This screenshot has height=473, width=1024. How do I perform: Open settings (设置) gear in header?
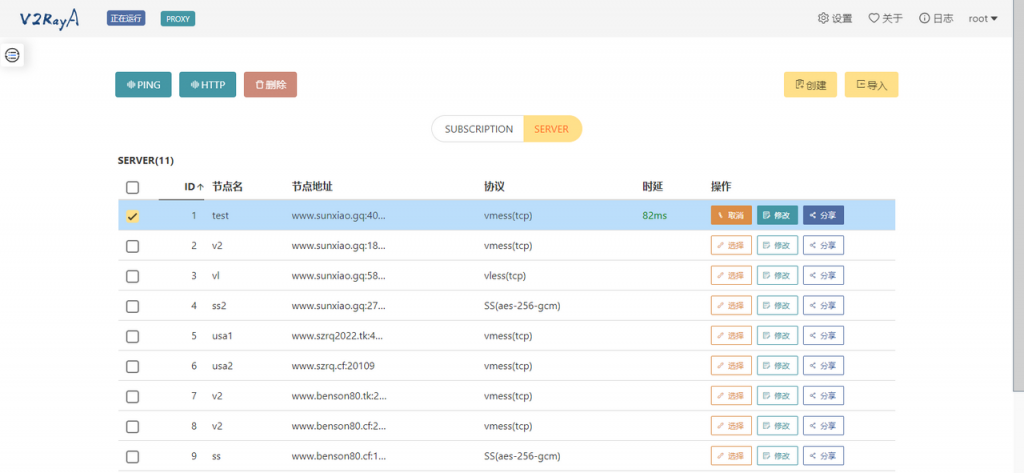coord(835,18)
